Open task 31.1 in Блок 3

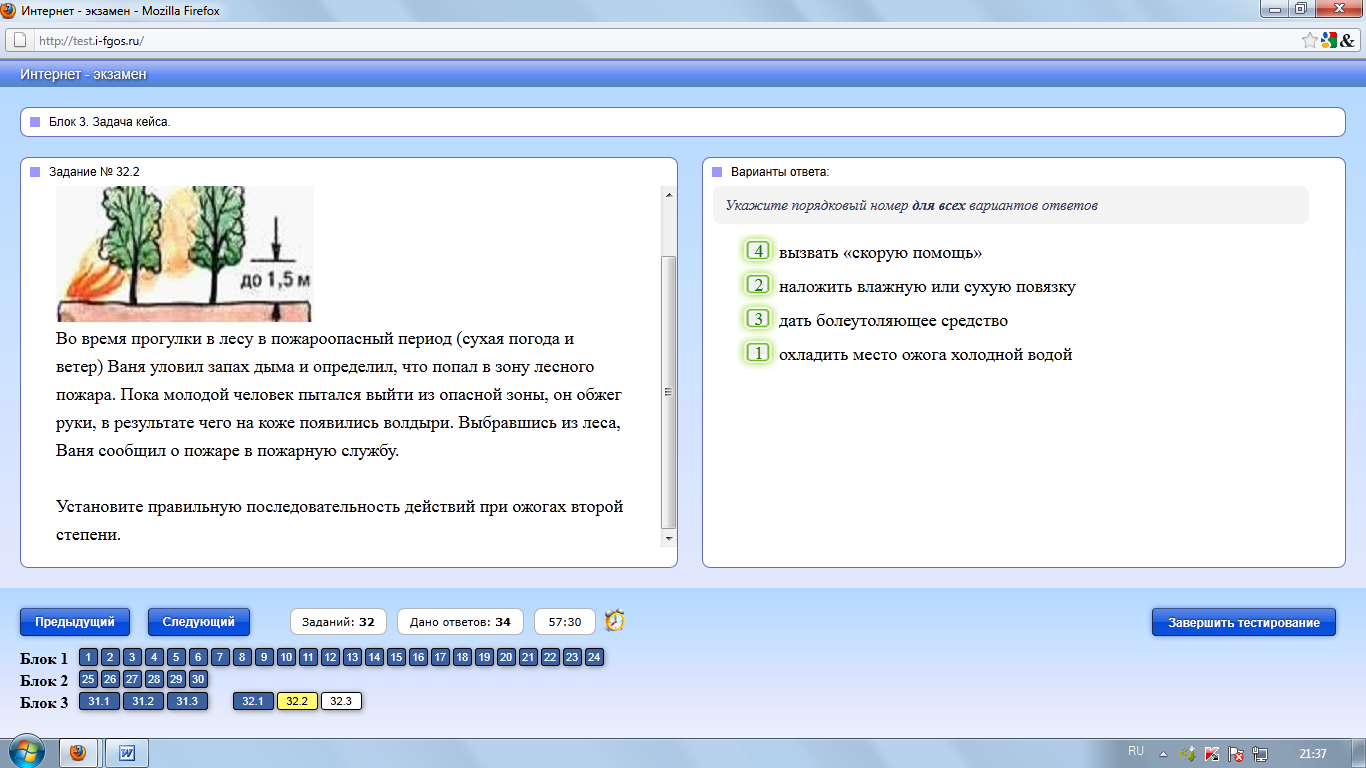(99, 701)
